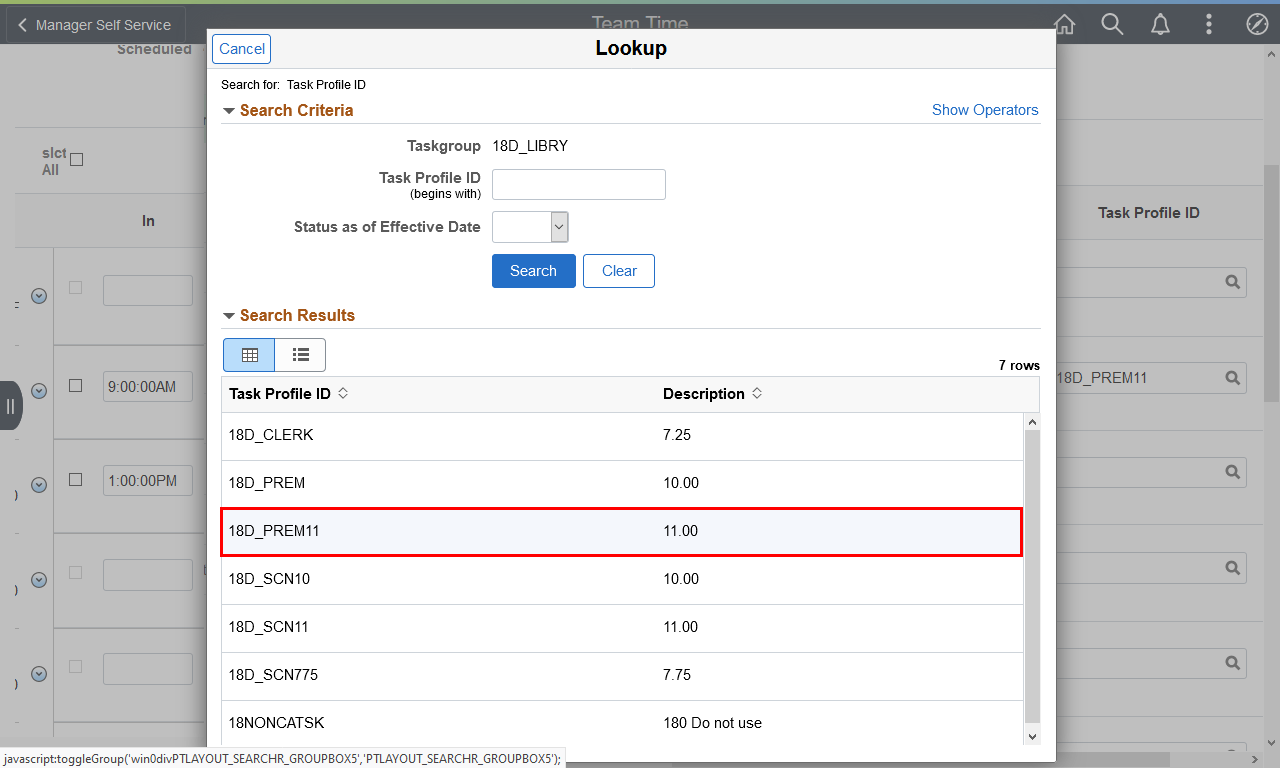Switch results to grid view icon
1280x768 pixels.
[x=249, y=355]
